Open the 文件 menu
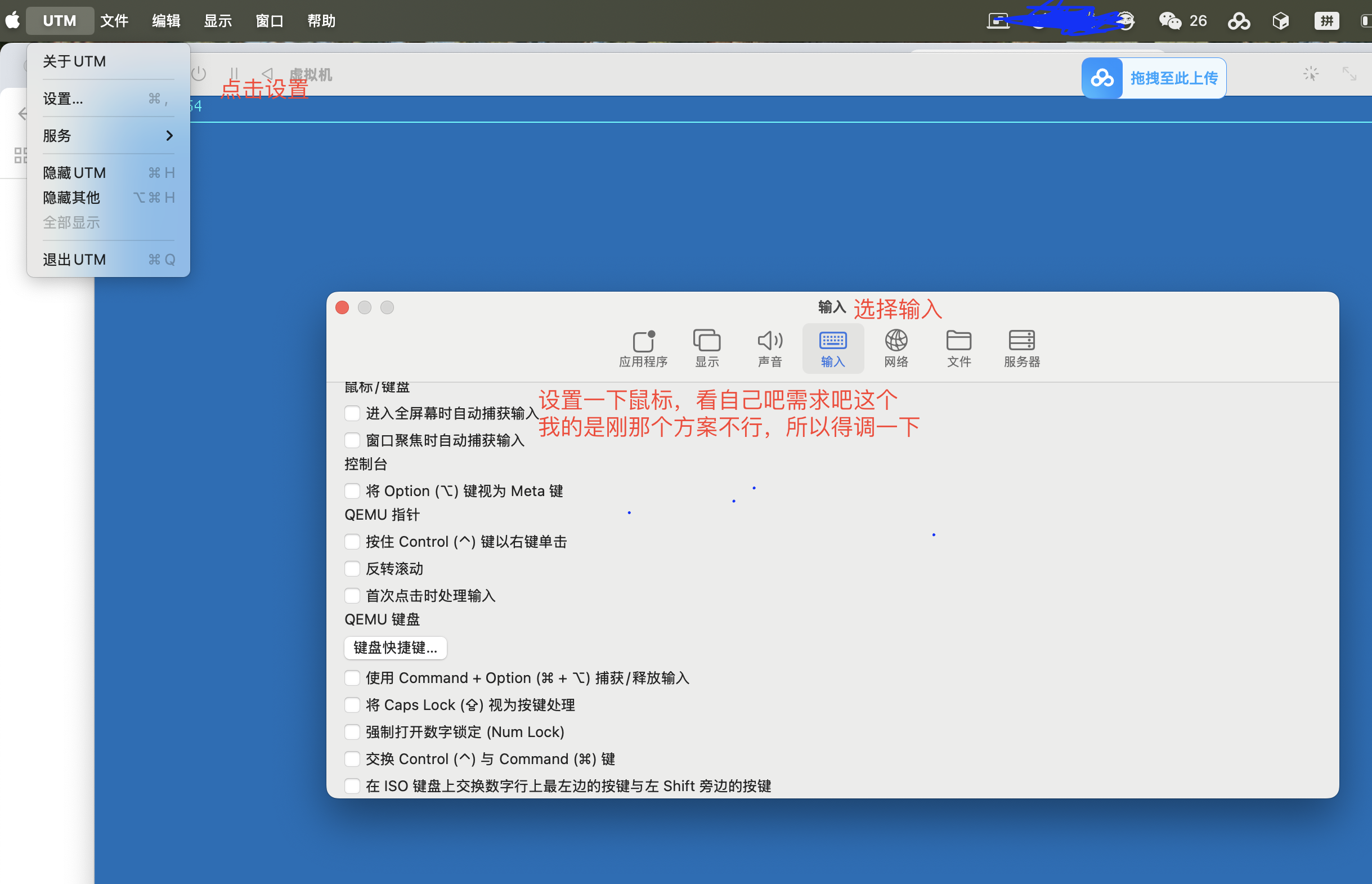Viewport: 1372px width, 884px height. click(x=114, y=21)
